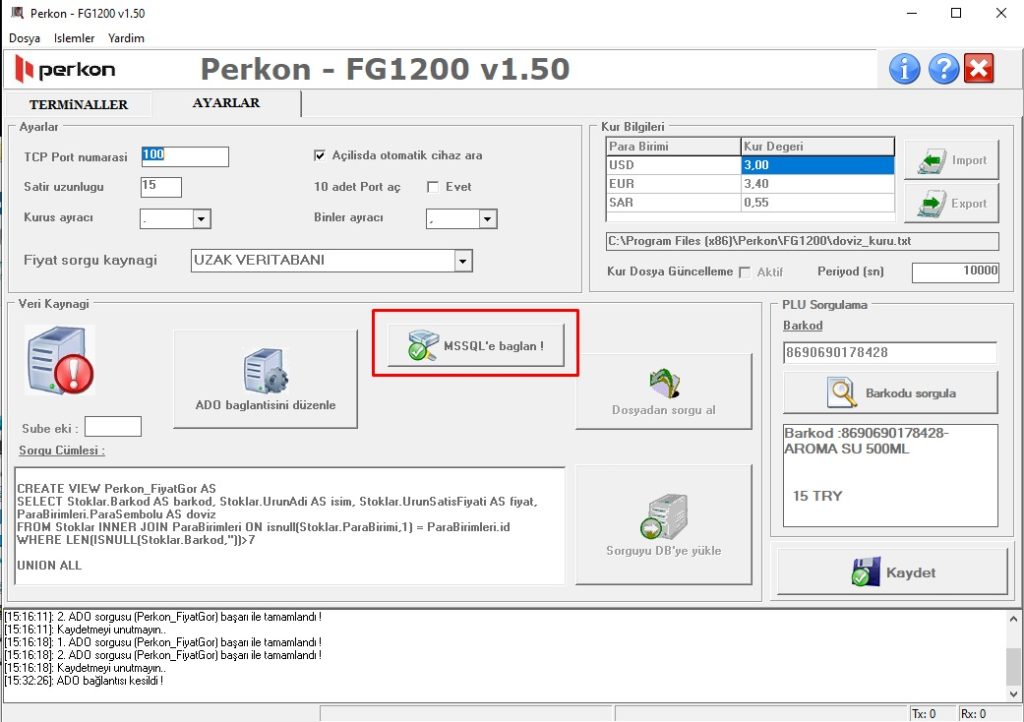This screenshot has height=722, width=1024.
Task: Click Sorguyu DB'ye yükle button
Action: click(x=663, y=524)
